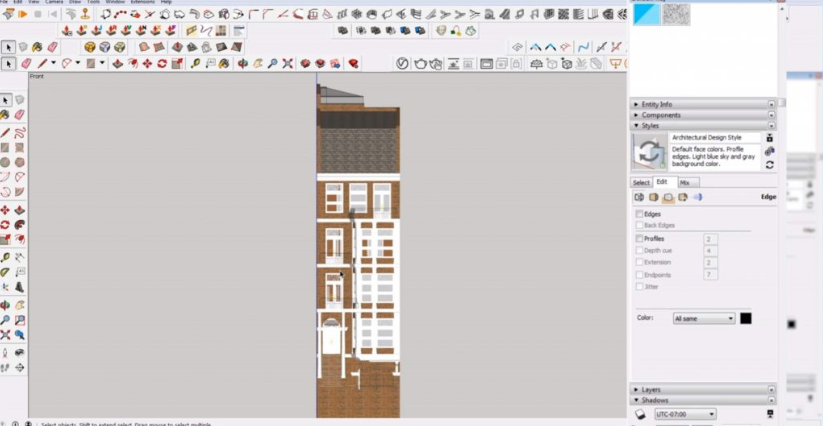Open the Window menu

(x=115, y=2)
